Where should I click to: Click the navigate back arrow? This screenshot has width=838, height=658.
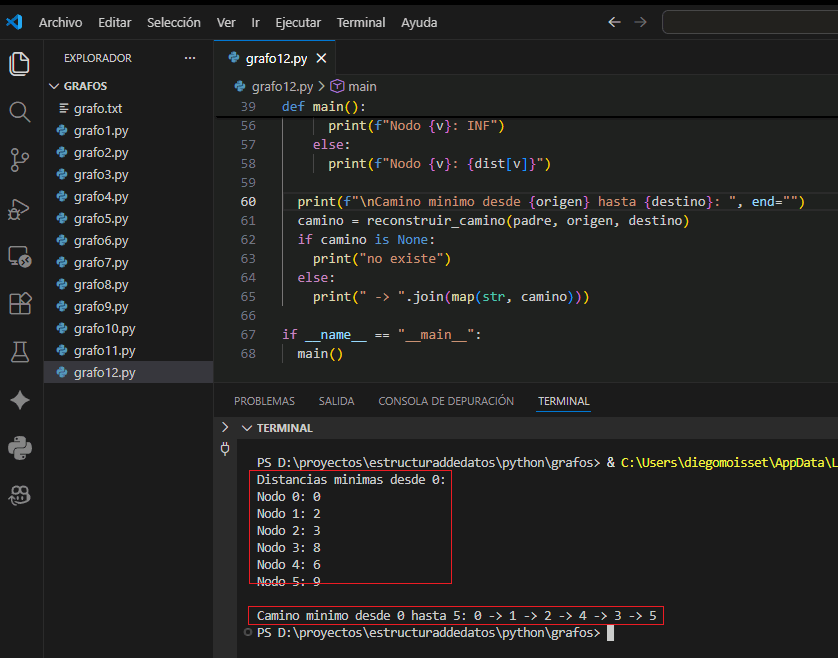tap(614, 22)
